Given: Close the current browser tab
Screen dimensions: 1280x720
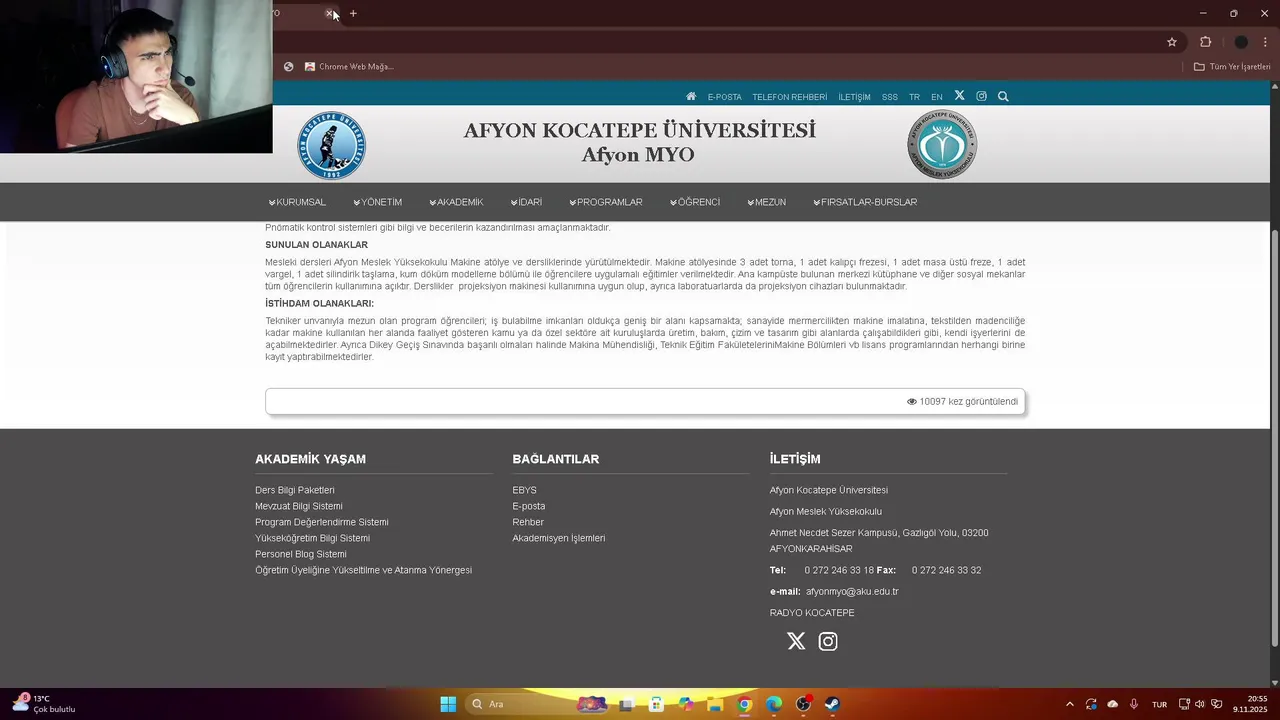Looking at the screenshot, I should tap(329, 13).
